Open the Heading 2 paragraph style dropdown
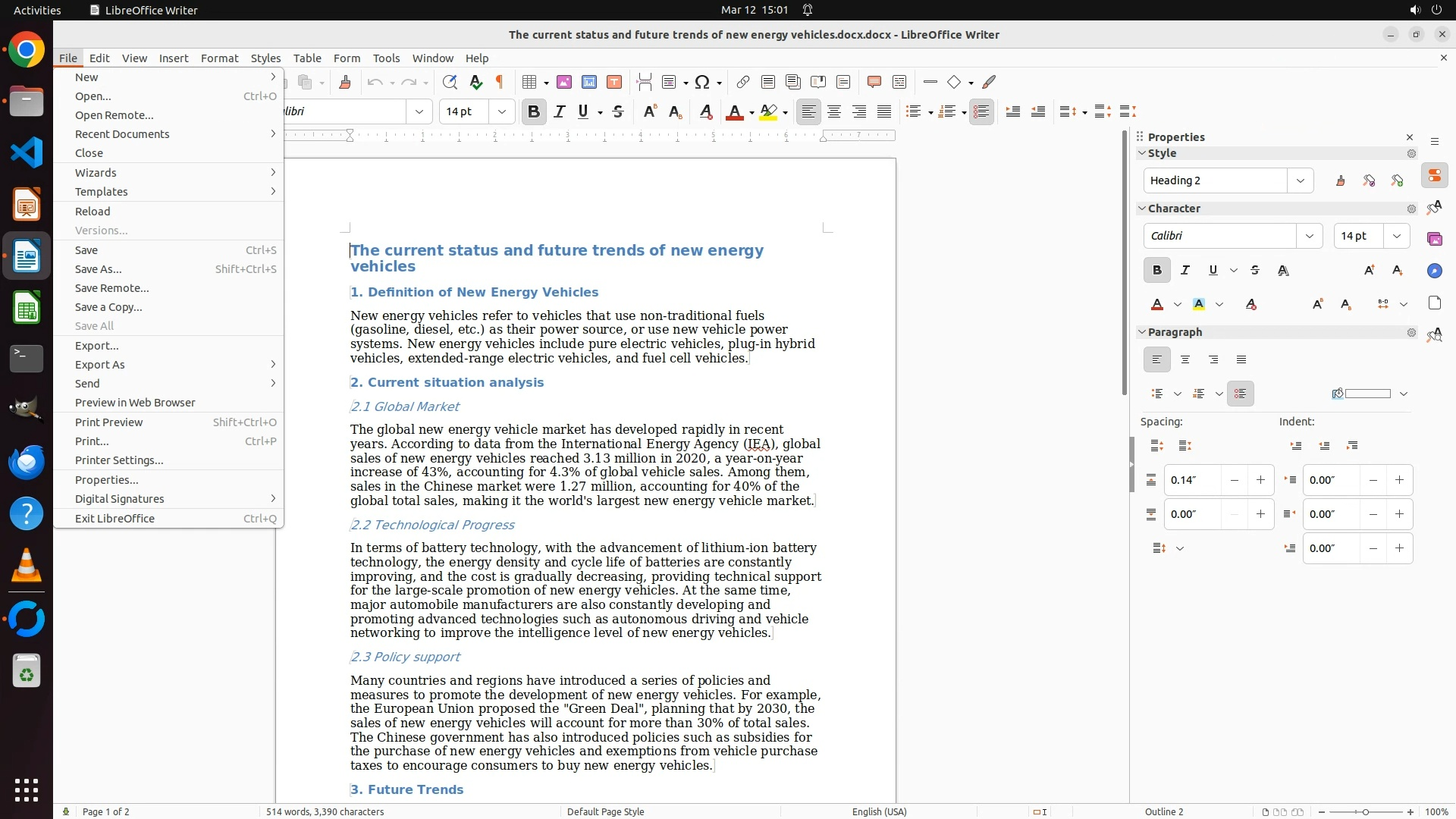The height and width of the screenshot is (819, 1456). (x=1301, y=180)
